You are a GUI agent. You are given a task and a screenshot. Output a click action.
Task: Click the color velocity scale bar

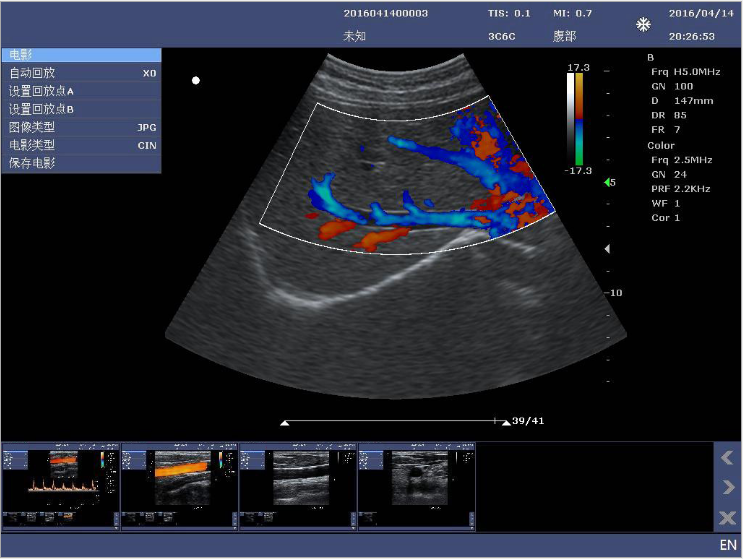579,119
